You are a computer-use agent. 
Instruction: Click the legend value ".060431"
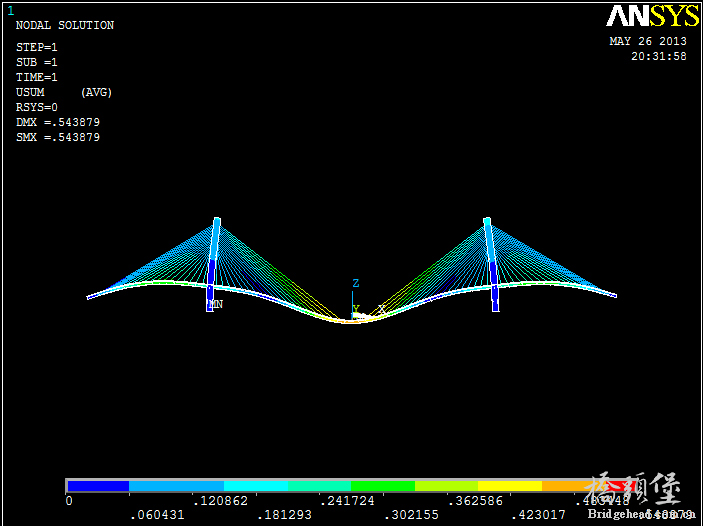[x=157, y=515]
